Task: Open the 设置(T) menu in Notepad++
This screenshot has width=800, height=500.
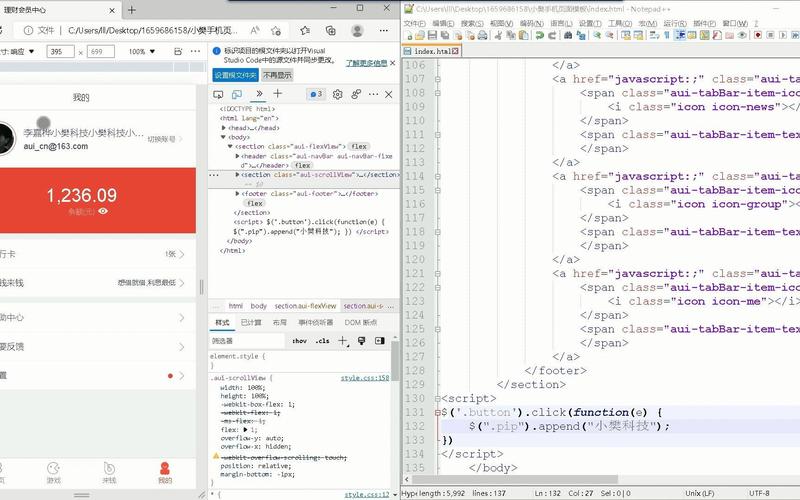Action: click(x=590, y=23)
